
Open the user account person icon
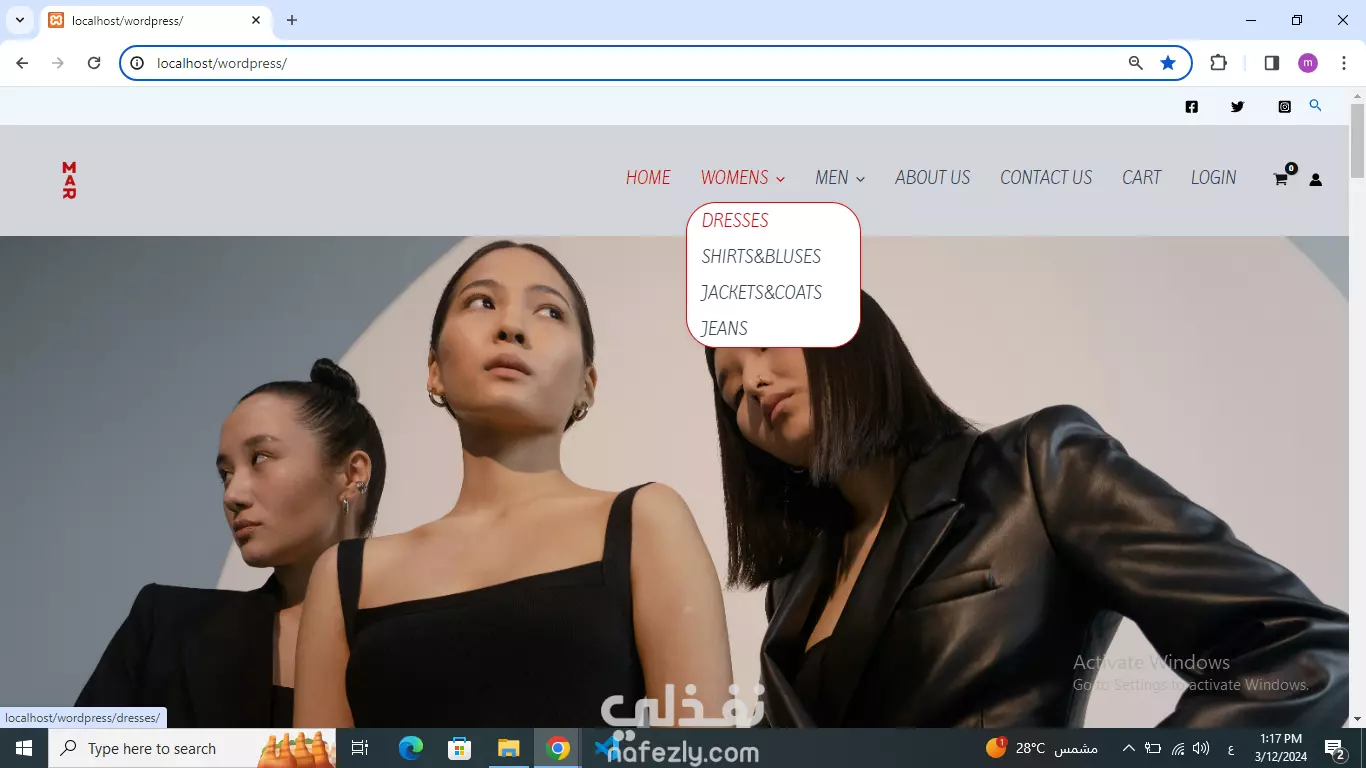1315,179
